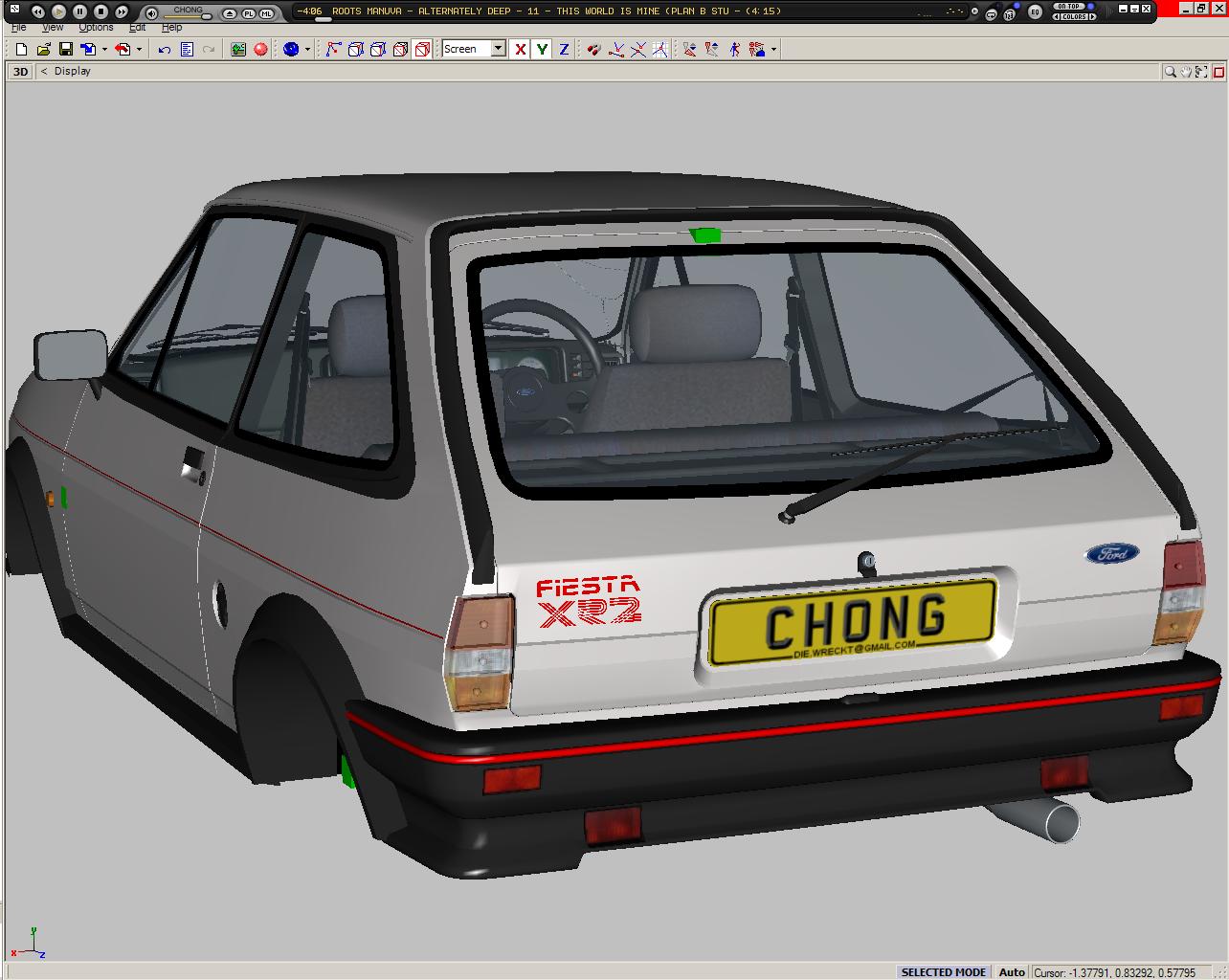Image resolution: width=1229 pixels, height=980 pixels.
Task: Toggle the media player shuffle 123 button
Action: [x=1010, y=13]
